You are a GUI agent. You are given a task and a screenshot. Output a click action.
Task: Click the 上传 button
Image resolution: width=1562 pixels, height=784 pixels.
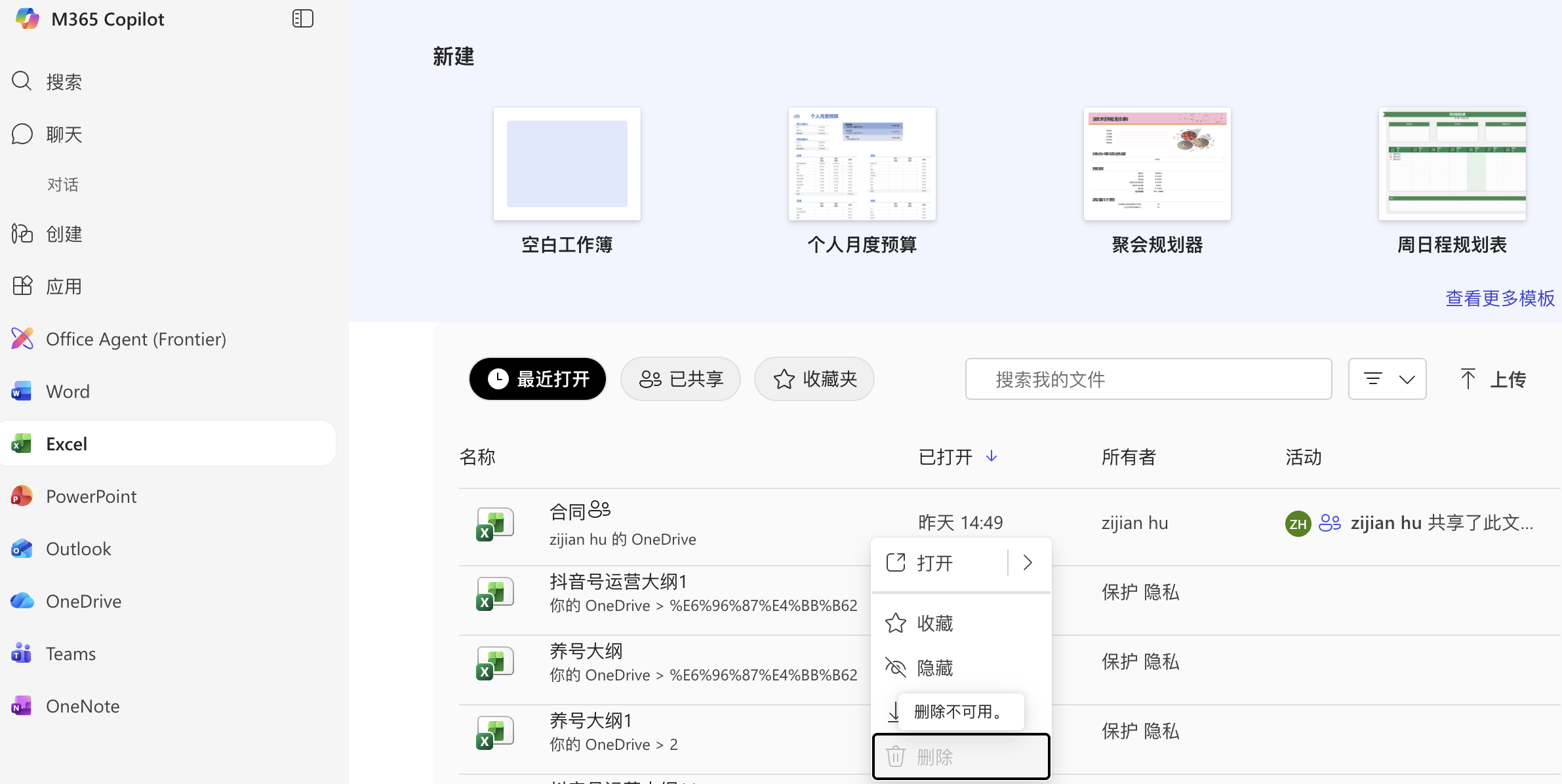1493,379
